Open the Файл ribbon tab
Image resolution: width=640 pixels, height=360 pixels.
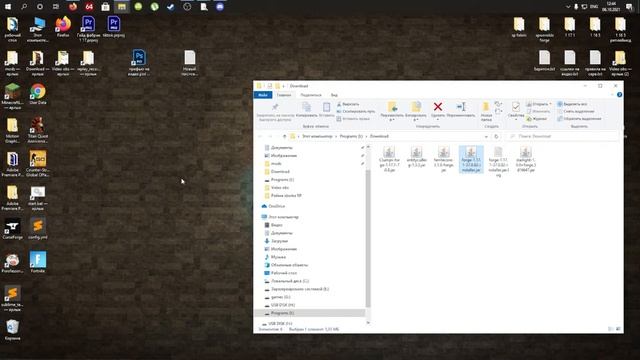pyautogui.click(x=263, y=95)
